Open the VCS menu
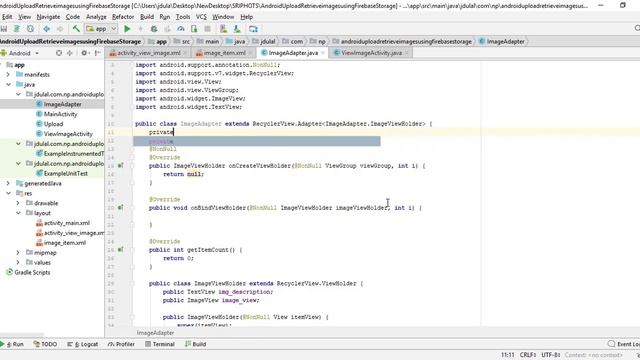Screen dimensions: 640x360 click(201, 17)
